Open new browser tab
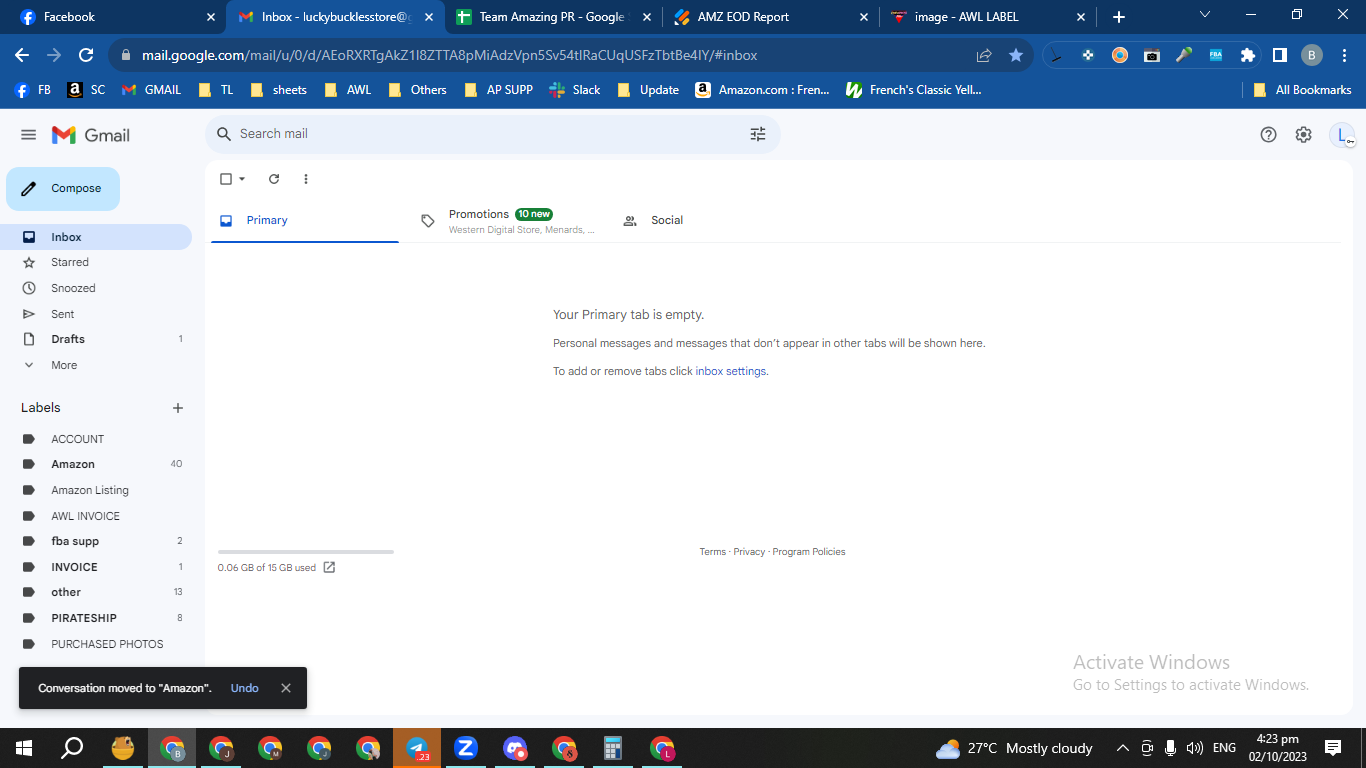This screenshot has height=768, width=1366. pos(1119,17)
